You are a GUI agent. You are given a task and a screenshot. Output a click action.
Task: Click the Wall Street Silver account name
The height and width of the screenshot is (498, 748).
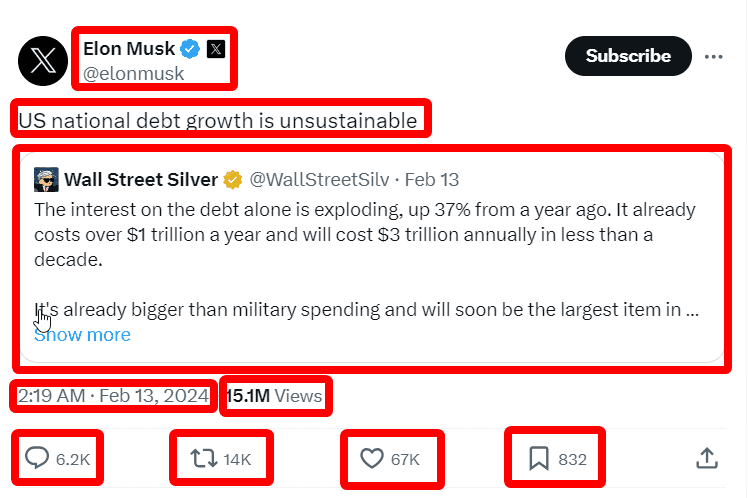pyautogui.click(x=141, y=180)
